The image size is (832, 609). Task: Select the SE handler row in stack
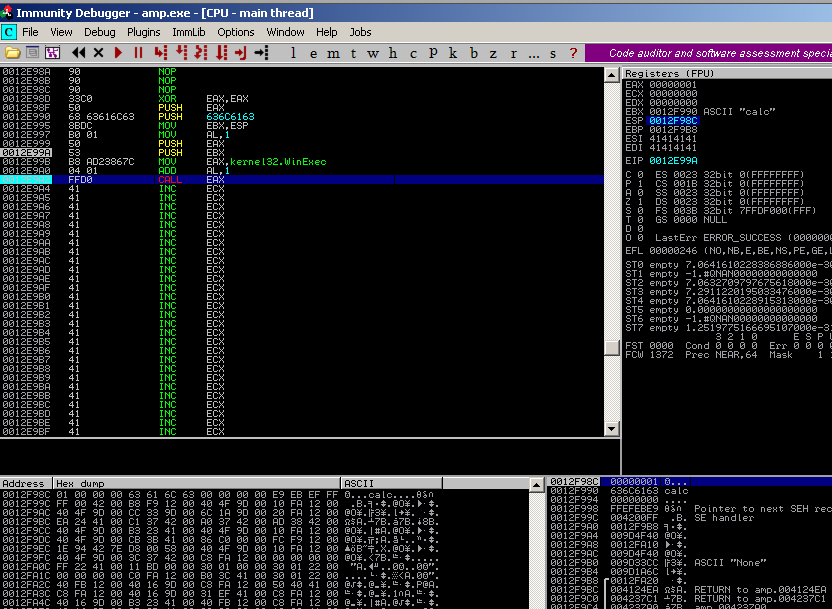click(x=690, y=518)
